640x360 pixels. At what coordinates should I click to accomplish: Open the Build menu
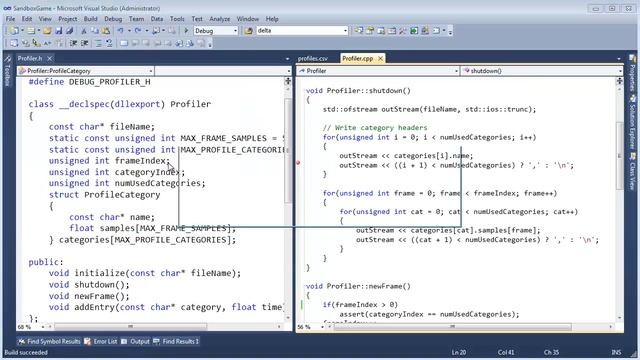coord(91,19)
